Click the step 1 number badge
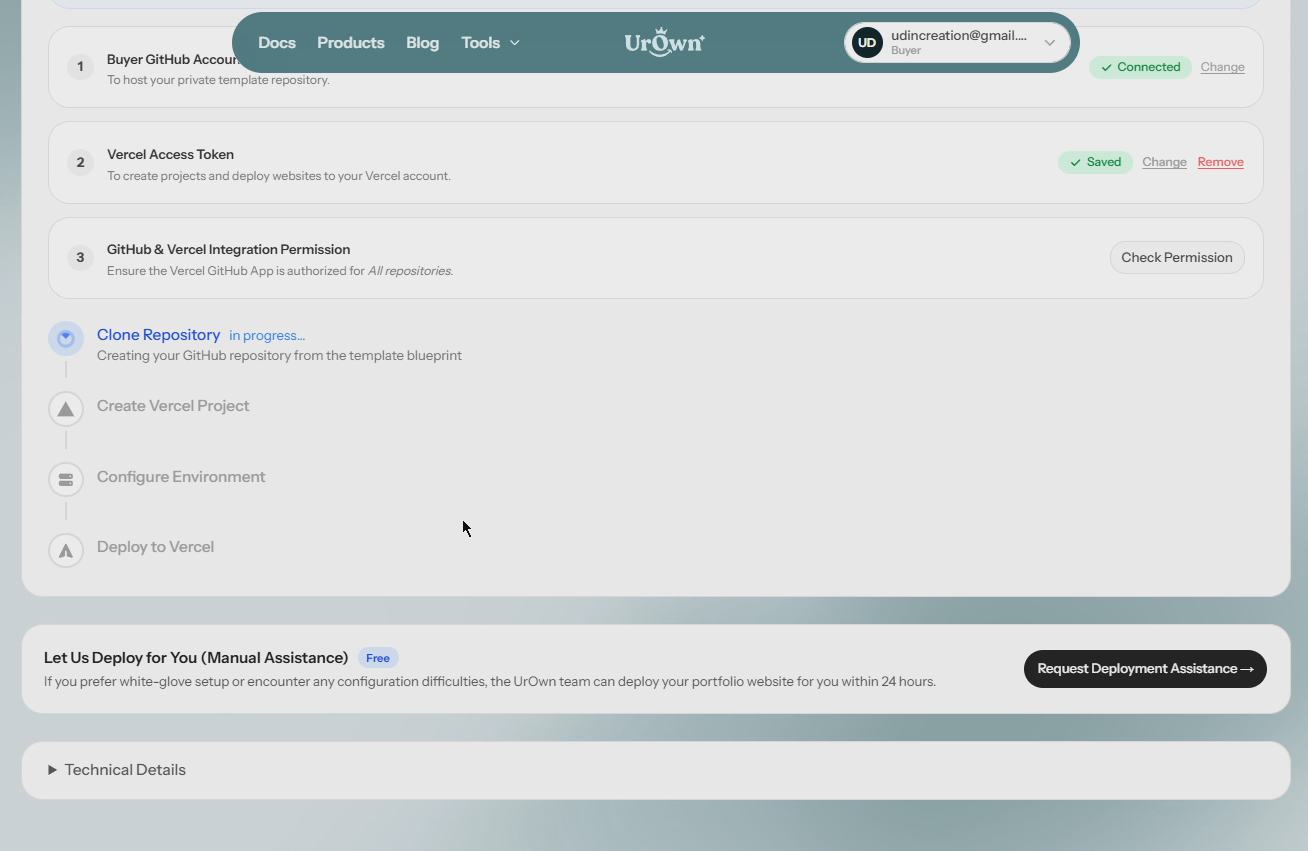This screenshot has width=1308, height=851. point(80,67)
